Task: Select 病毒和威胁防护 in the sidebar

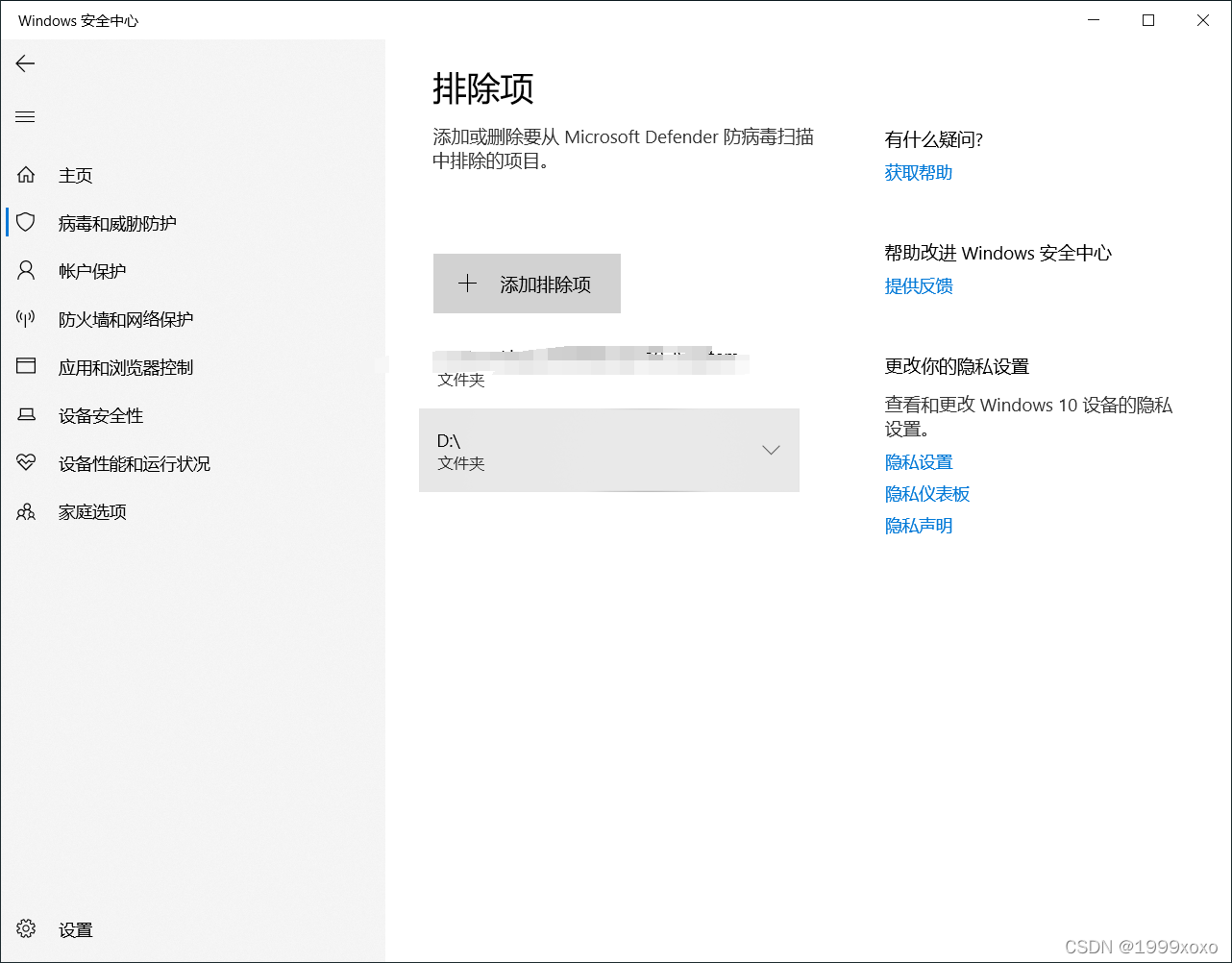Action: coord(192,223)
